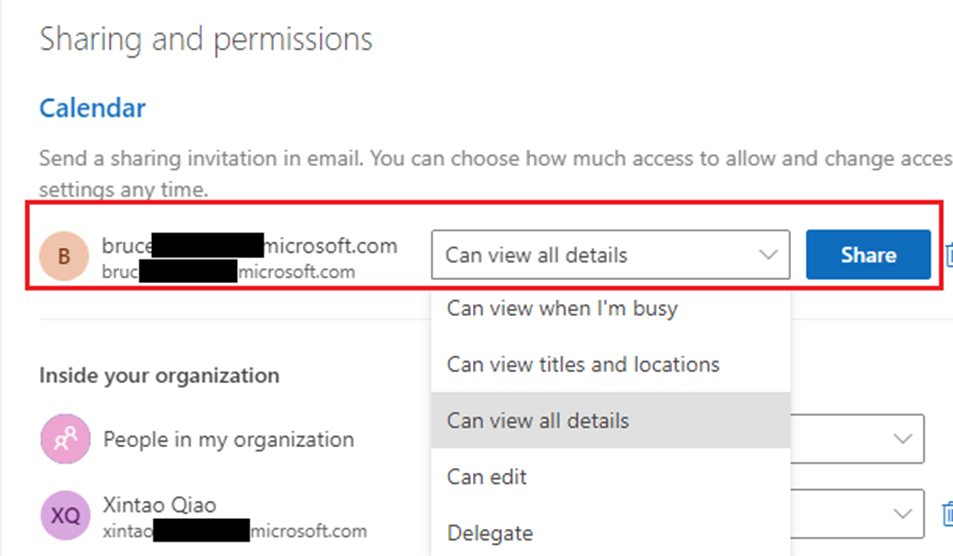Screen dimensions: 953x556
Task: Delete bruce sharing entry with trash icon
Action: point(949,255)
